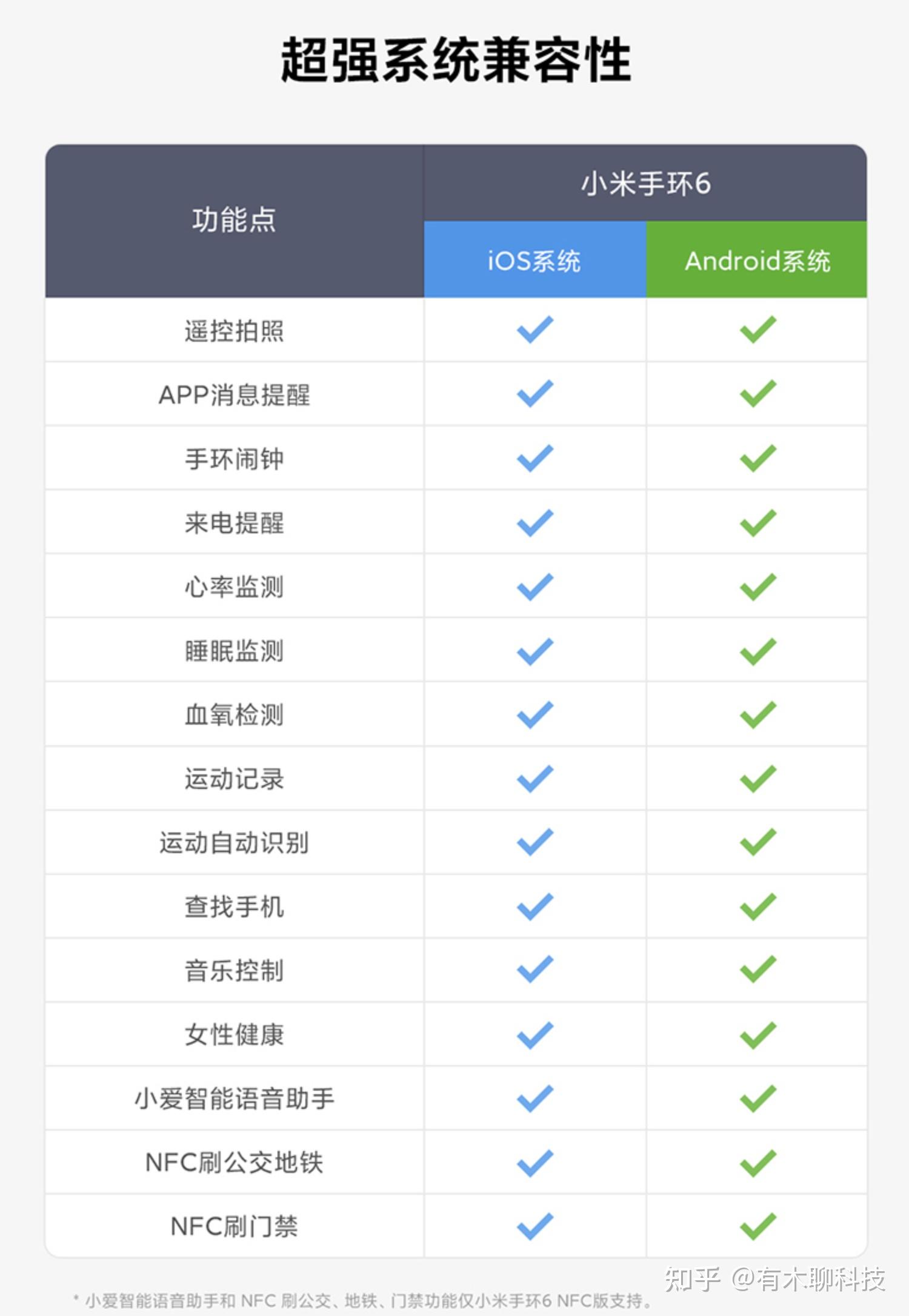Click the iOS checkmark for 小爱智能语音助手

(x=535, y=1098)
